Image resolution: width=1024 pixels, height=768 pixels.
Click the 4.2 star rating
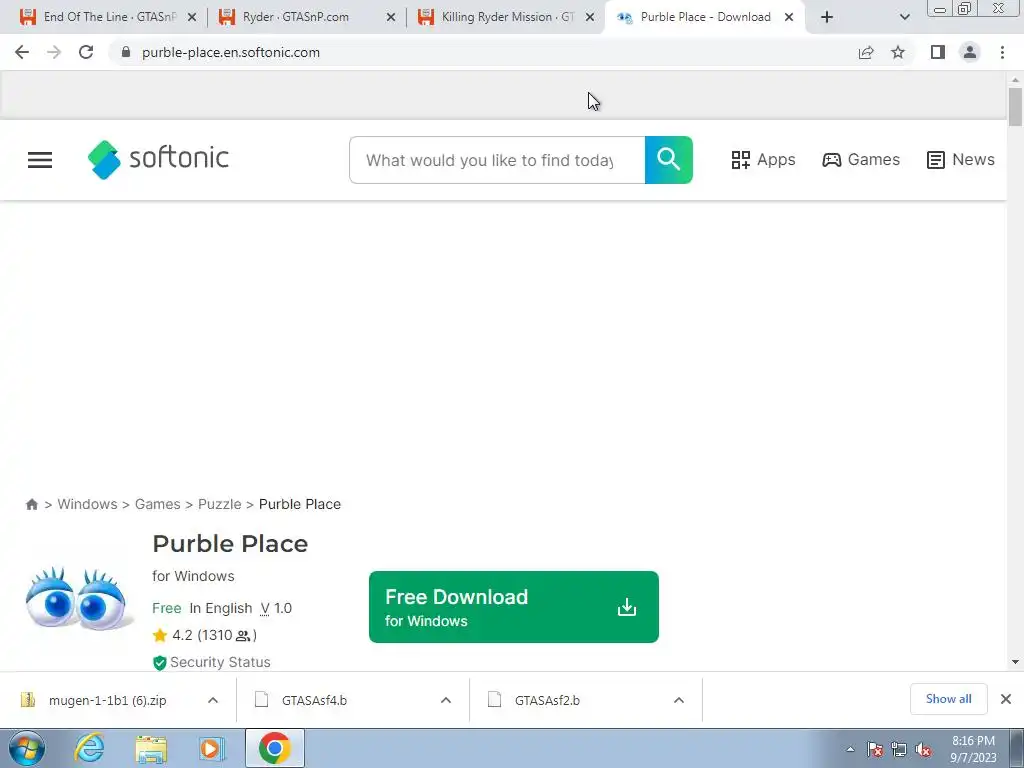click(204, 635)
